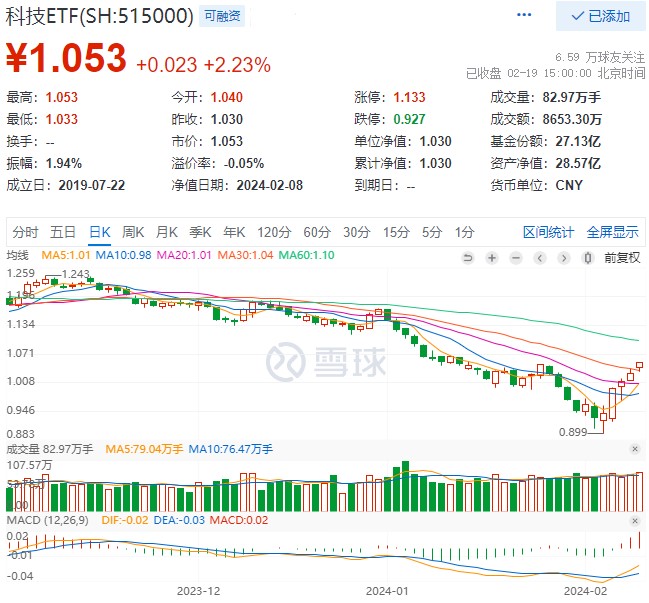Click the 成立日 2019-07-22 value

91,185
